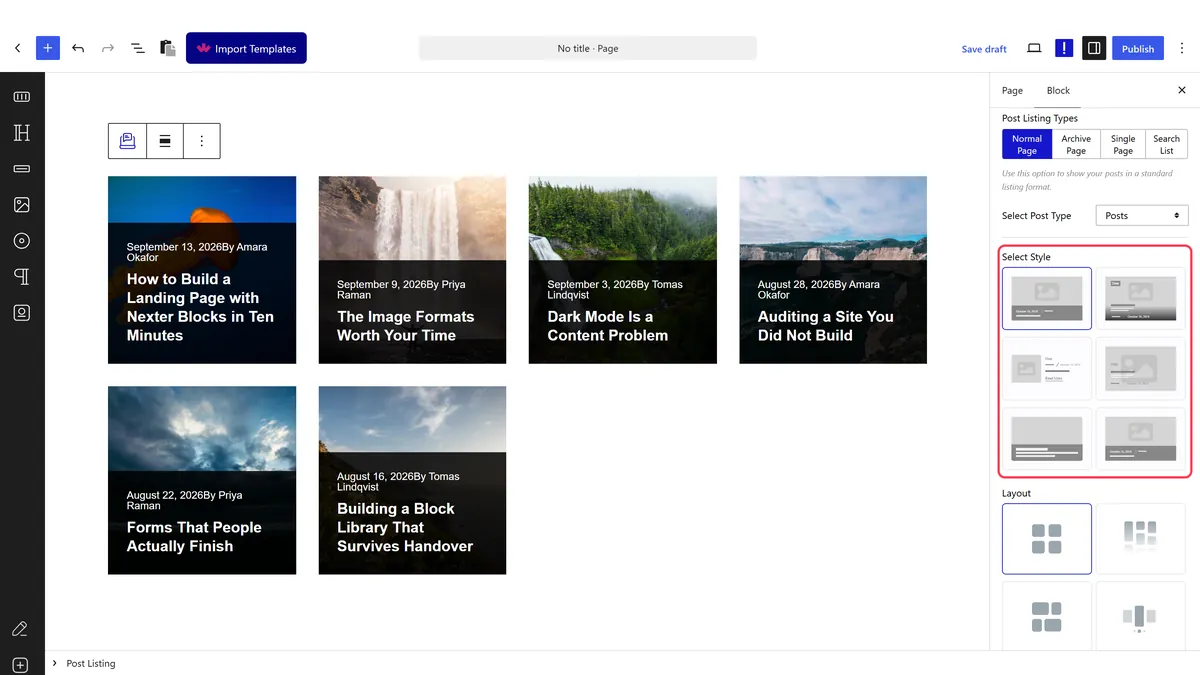The height and width of the screenshot is (675, 1200).
Task: Select Single Page listing type
Action: pos(1123,144)
